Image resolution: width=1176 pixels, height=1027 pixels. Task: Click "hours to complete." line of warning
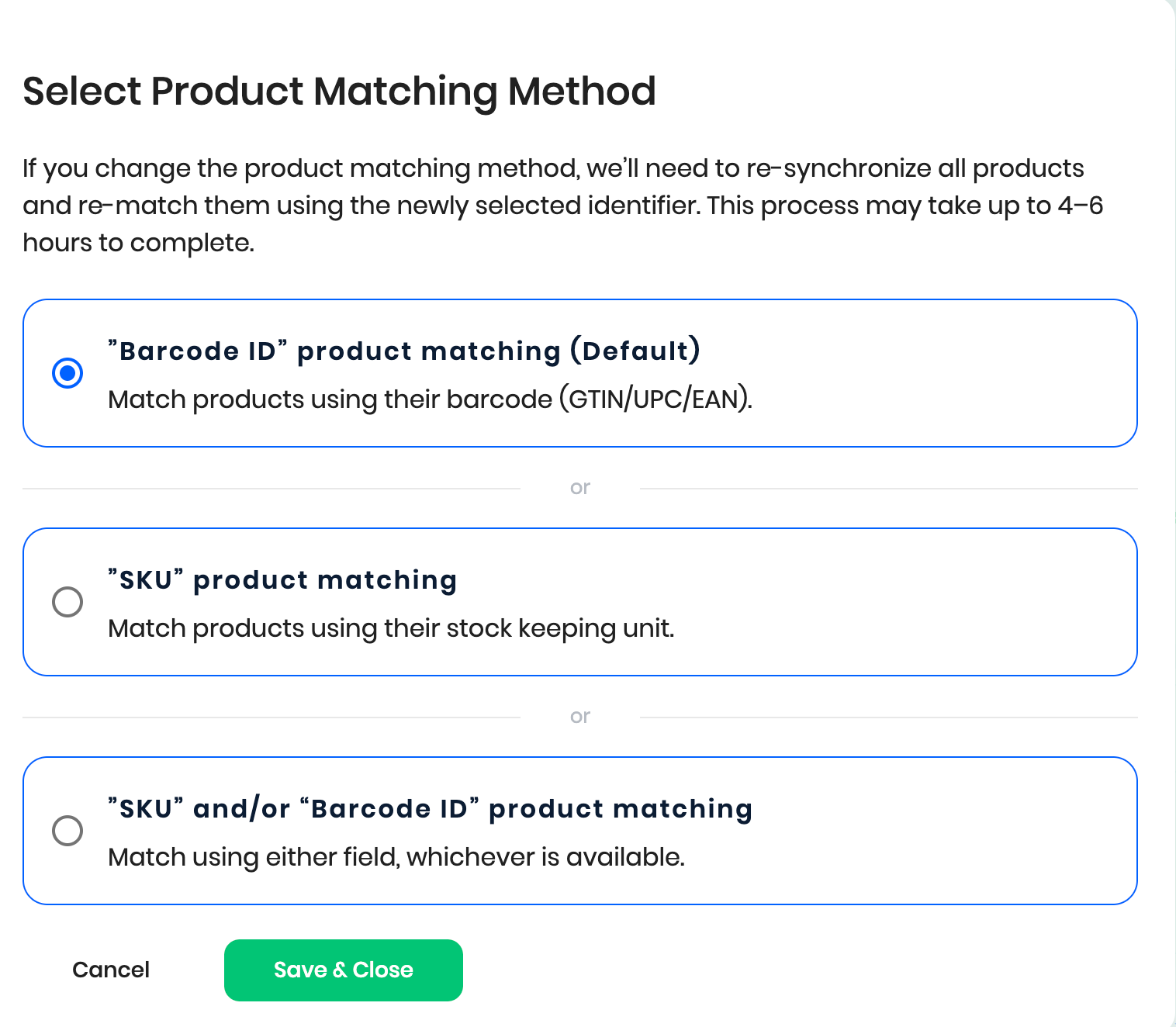[x=138, y=243]
